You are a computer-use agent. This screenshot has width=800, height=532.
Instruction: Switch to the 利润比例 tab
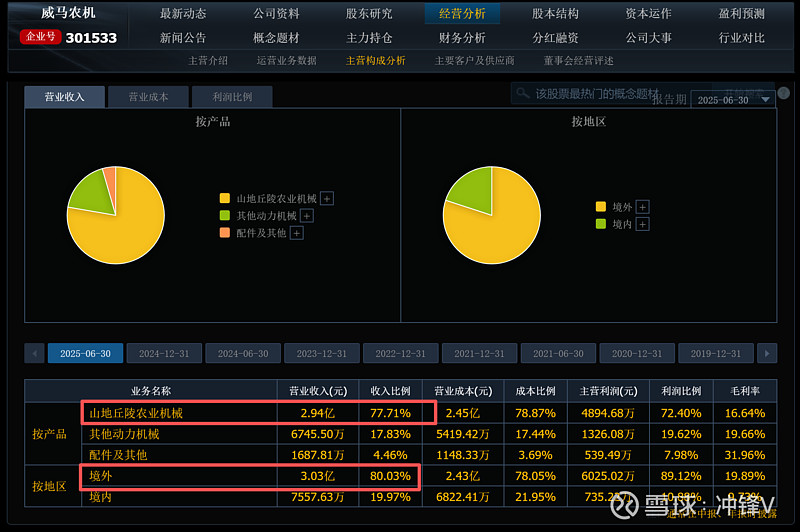232,97
